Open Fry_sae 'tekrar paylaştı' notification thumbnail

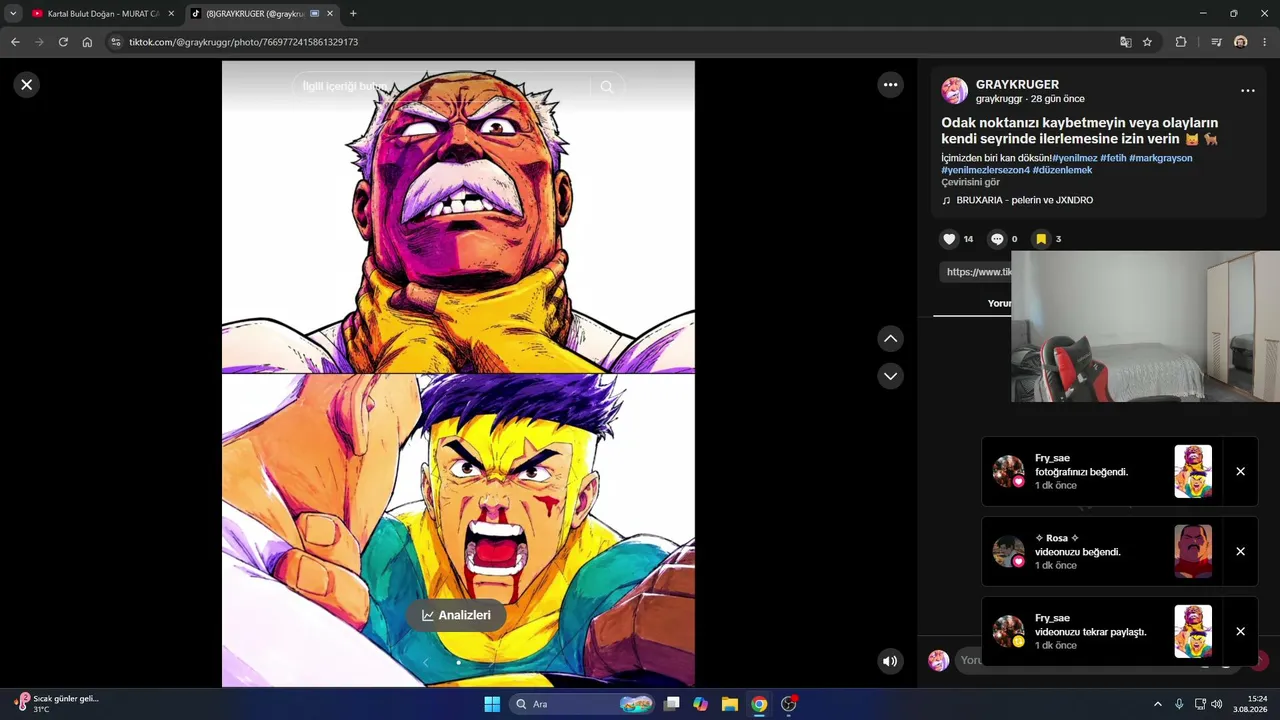point(1193,632)
